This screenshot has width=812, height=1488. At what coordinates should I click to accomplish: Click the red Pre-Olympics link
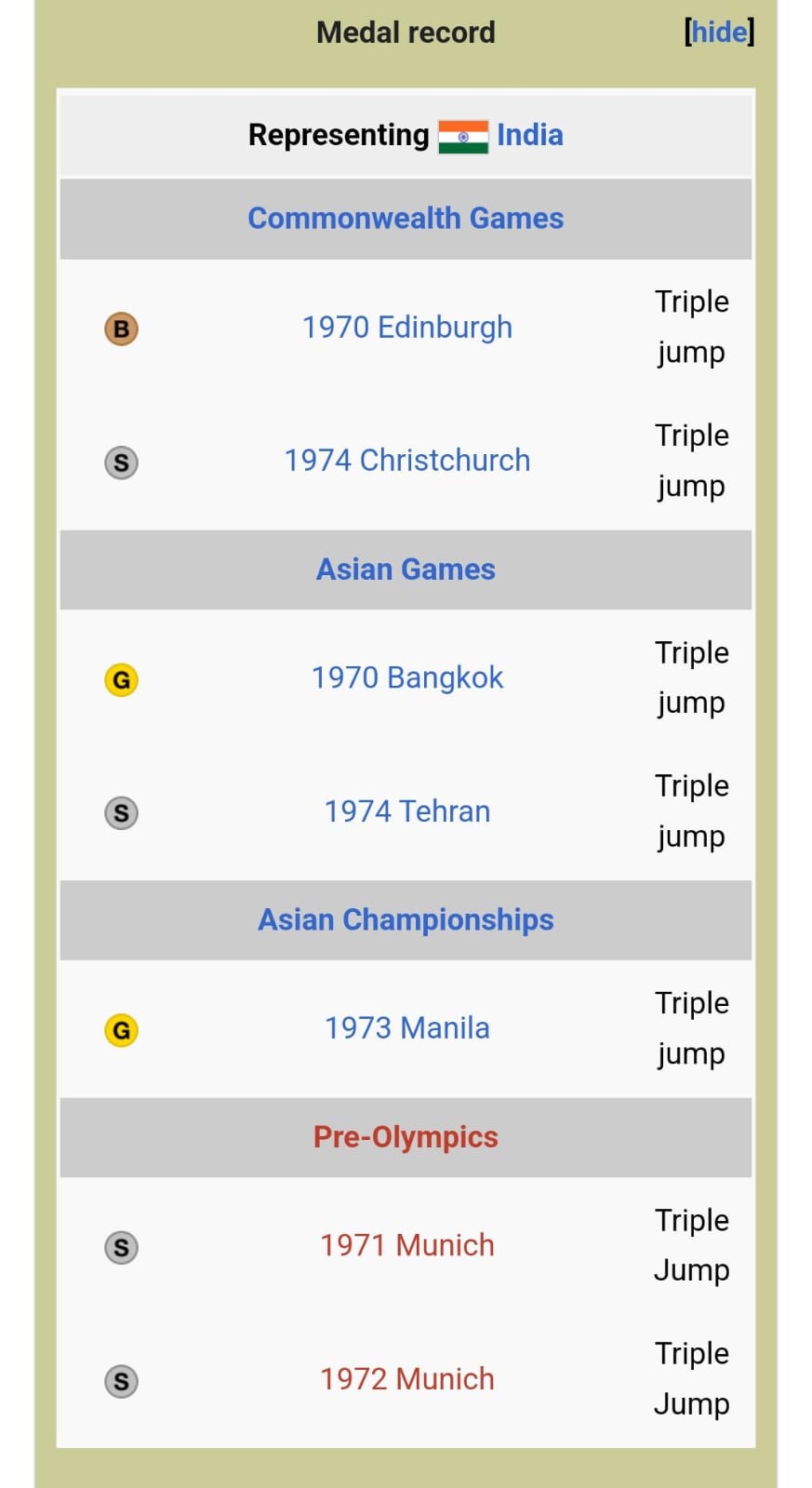click(406, 1137)
